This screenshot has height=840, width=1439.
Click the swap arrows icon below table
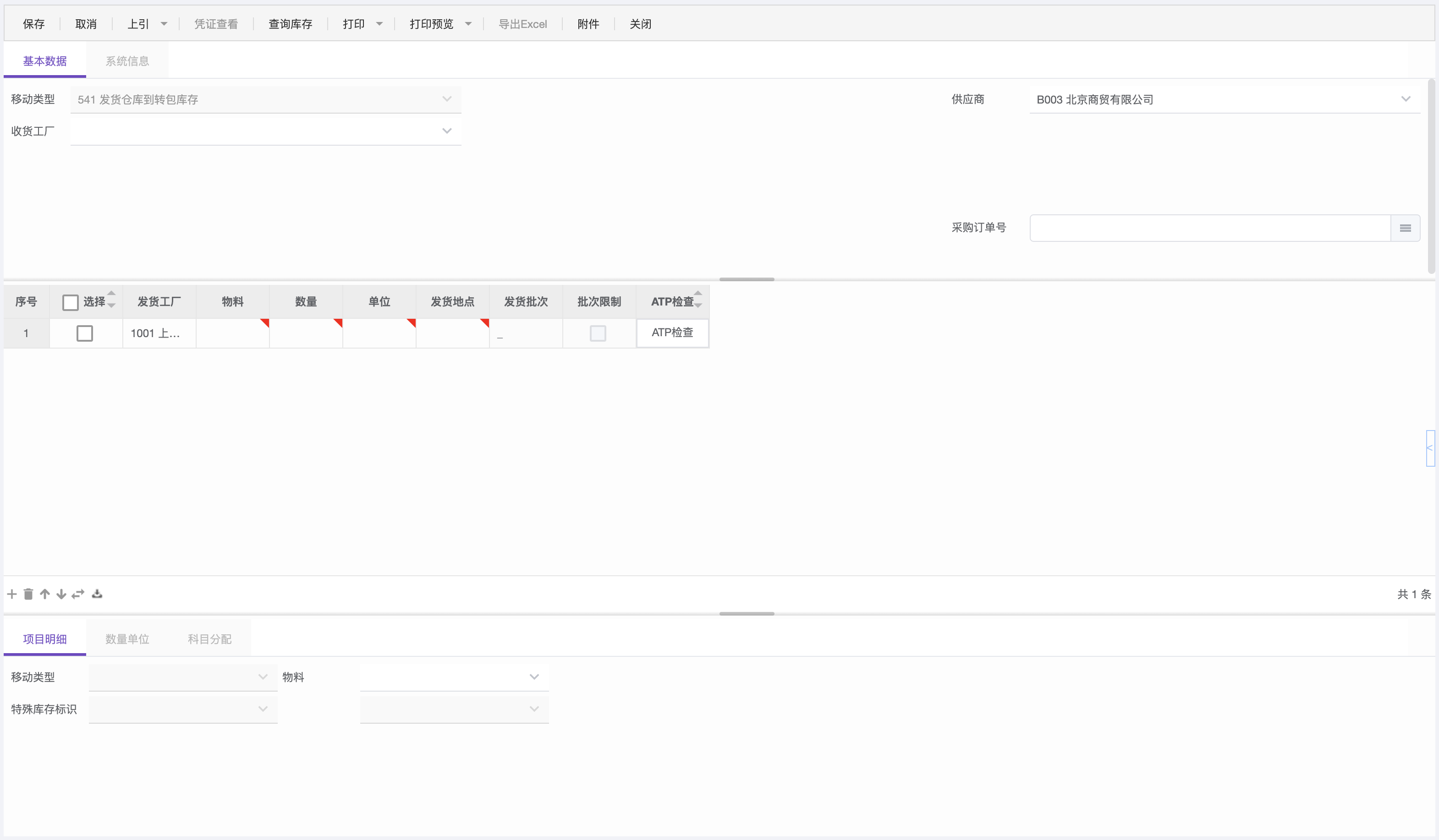[x=78, y=594]
